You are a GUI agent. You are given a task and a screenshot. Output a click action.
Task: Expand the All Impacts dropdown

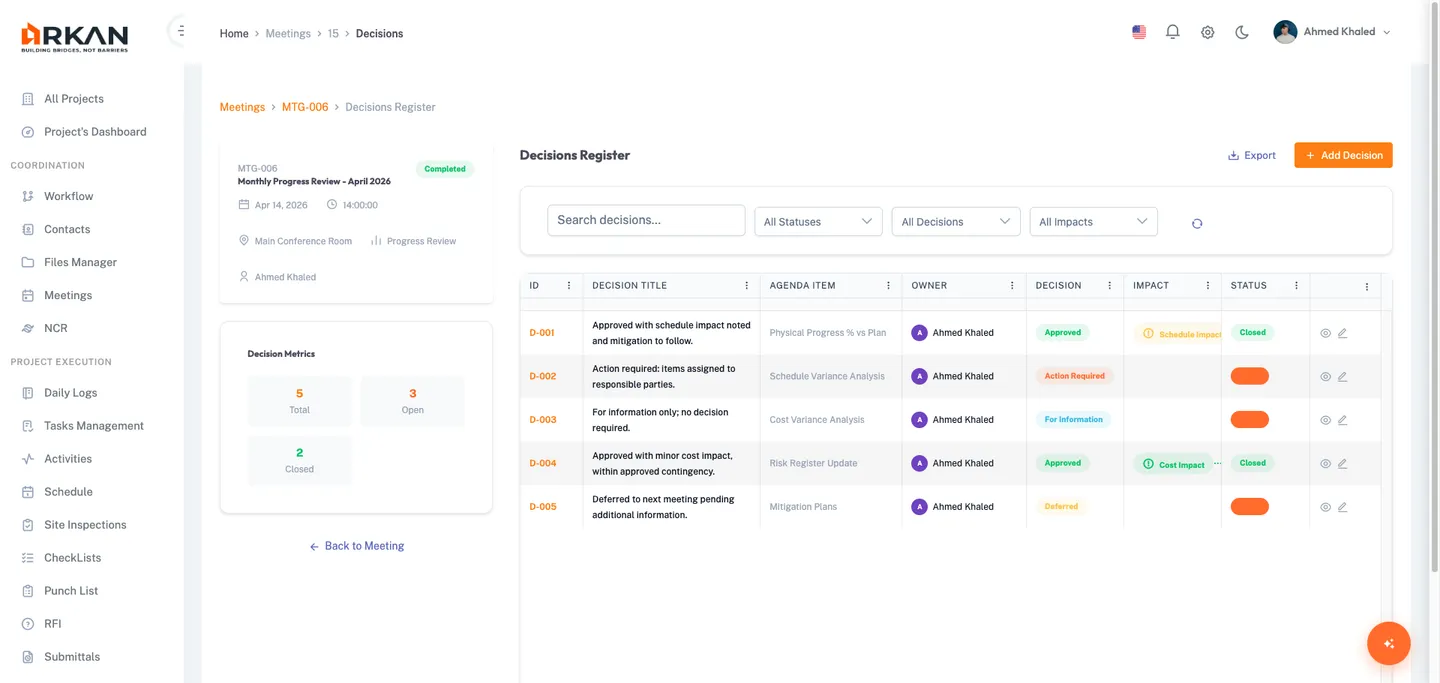[x=1093, y=222]
